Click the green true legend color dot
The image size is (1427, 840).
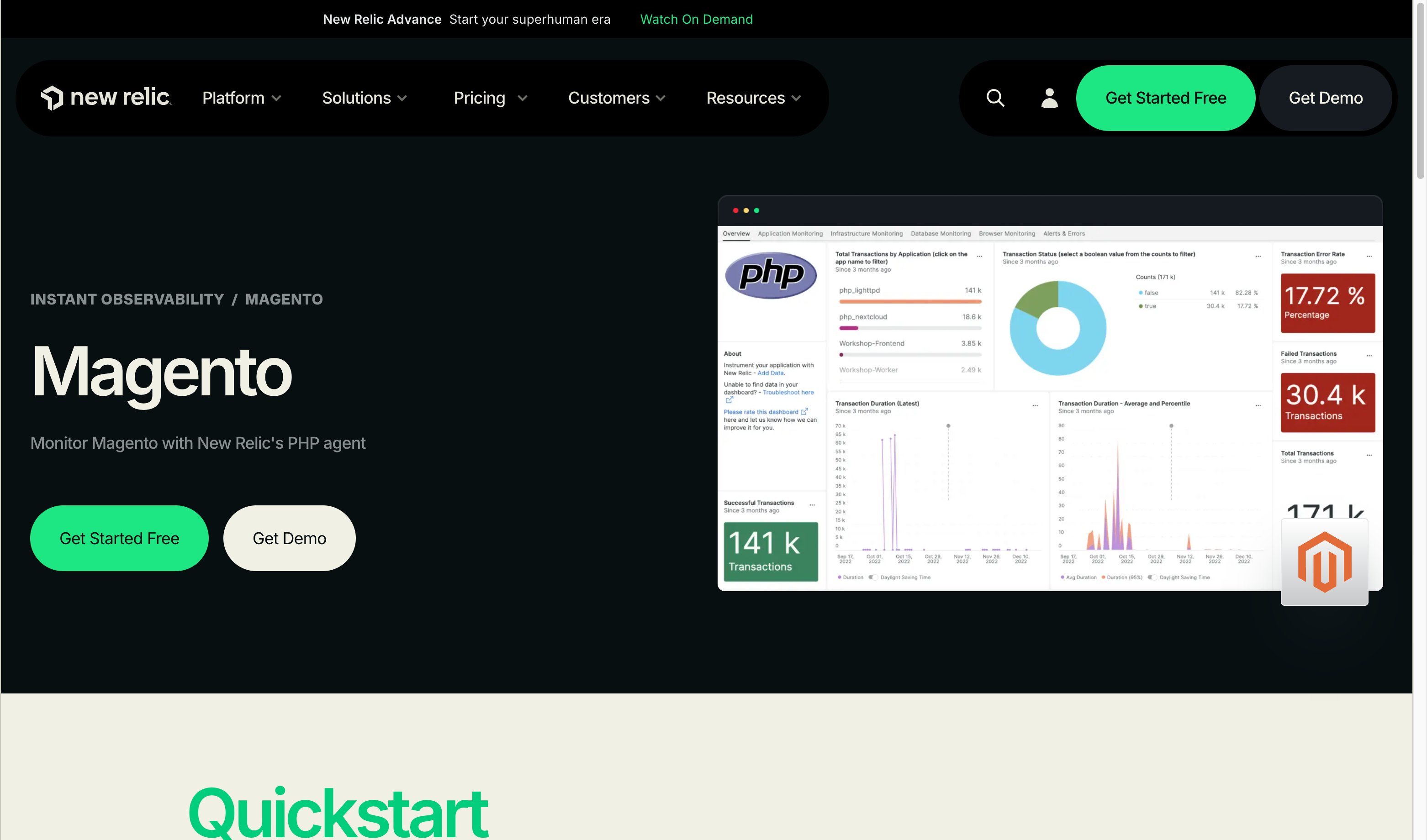pyautogui.click(x=1141, y=306)
